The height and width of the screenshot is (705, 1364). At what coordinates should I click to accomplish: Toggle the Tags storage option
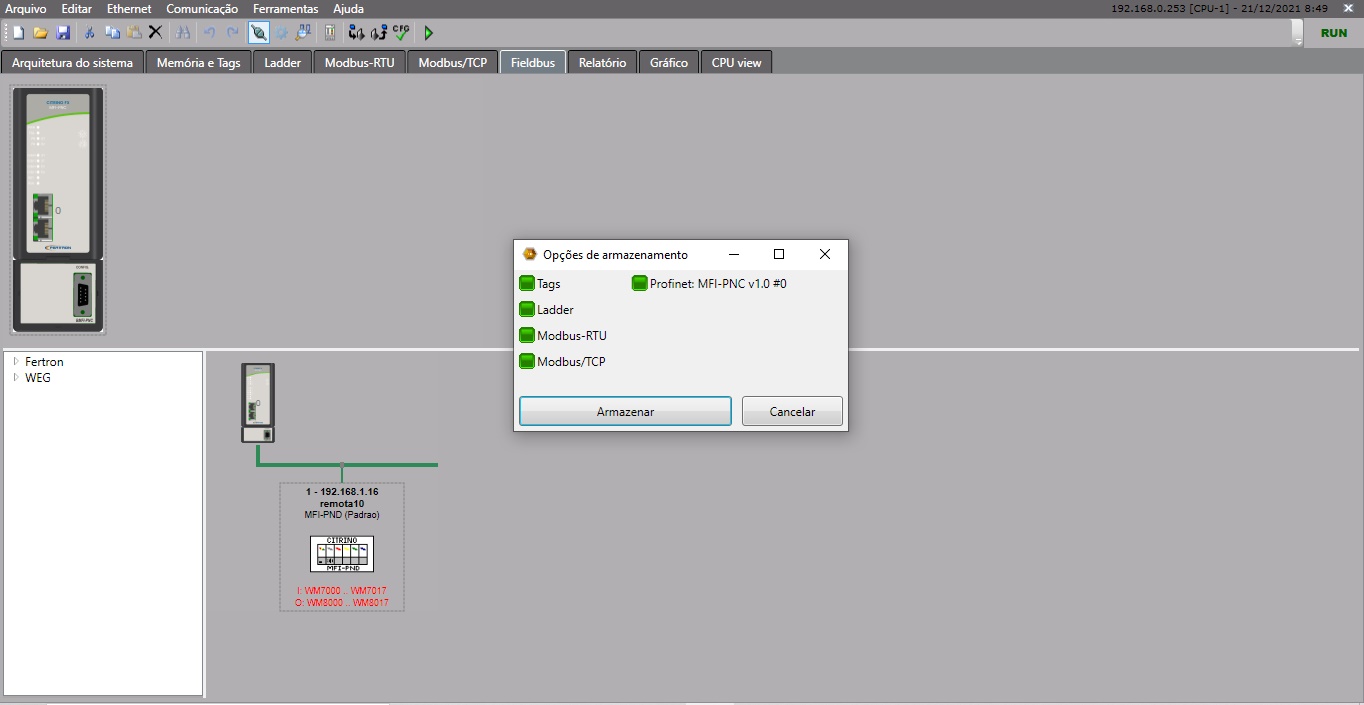(527, 284)
